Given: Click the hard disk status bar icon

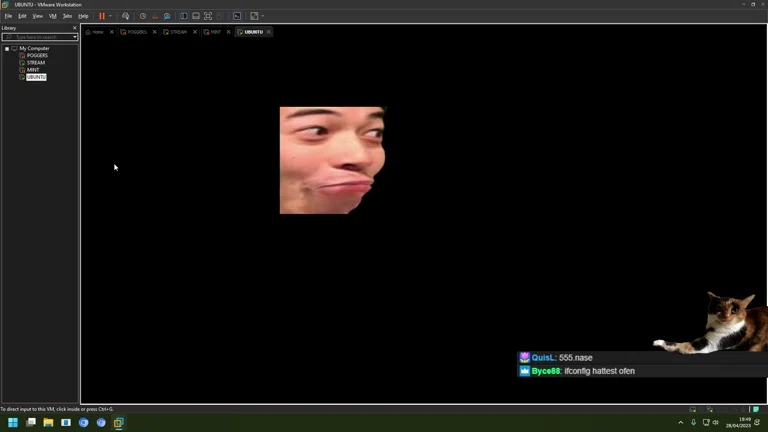Looking at the screenshot, I should point(693,409).
